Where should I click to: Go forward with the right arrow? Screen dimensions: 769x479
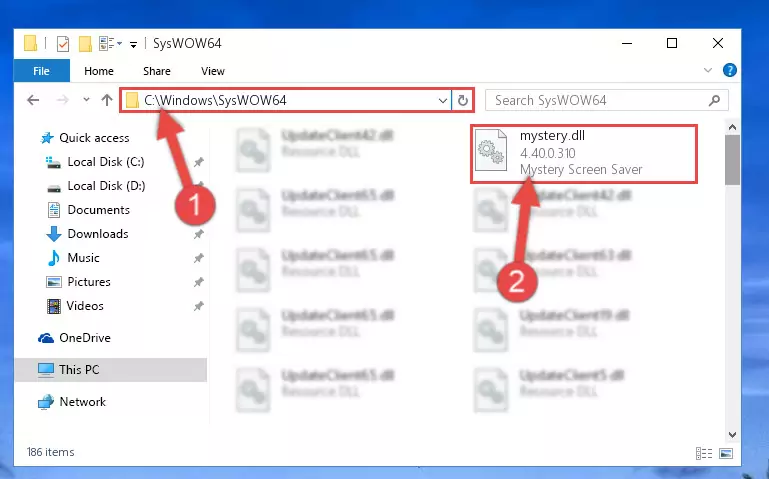point(62,101)
